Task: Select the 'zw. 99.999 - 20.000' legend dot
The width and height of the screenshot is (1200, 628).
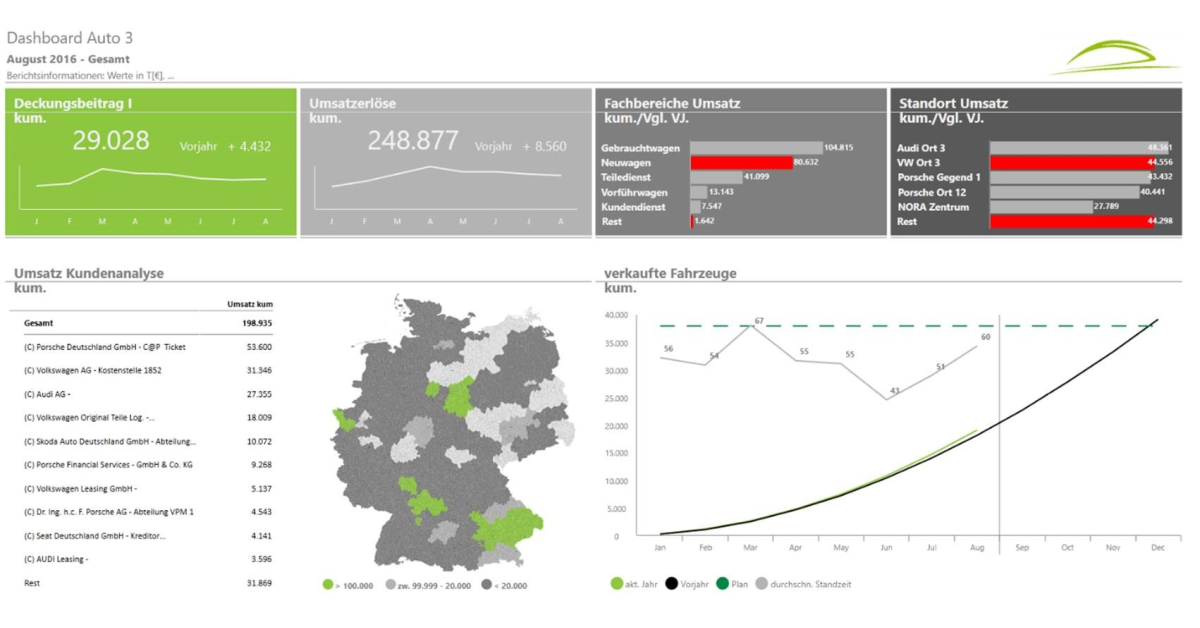Action: pos(389,585)
